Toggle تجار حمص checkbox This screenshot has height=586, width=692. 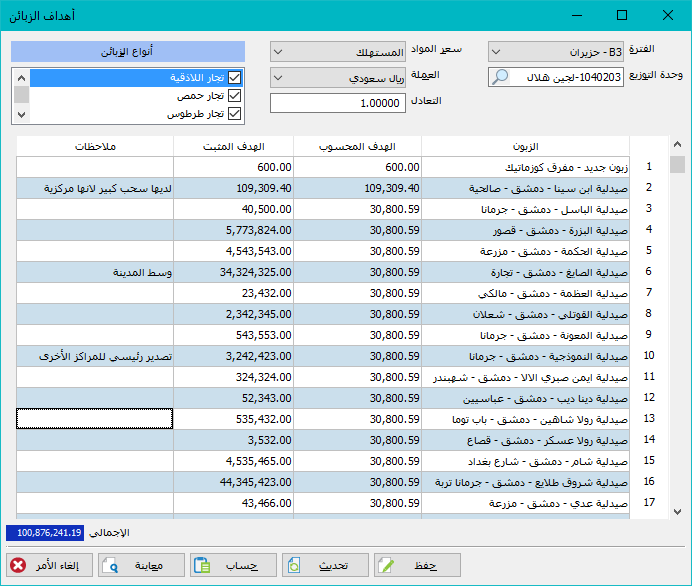tap(234, 96)
